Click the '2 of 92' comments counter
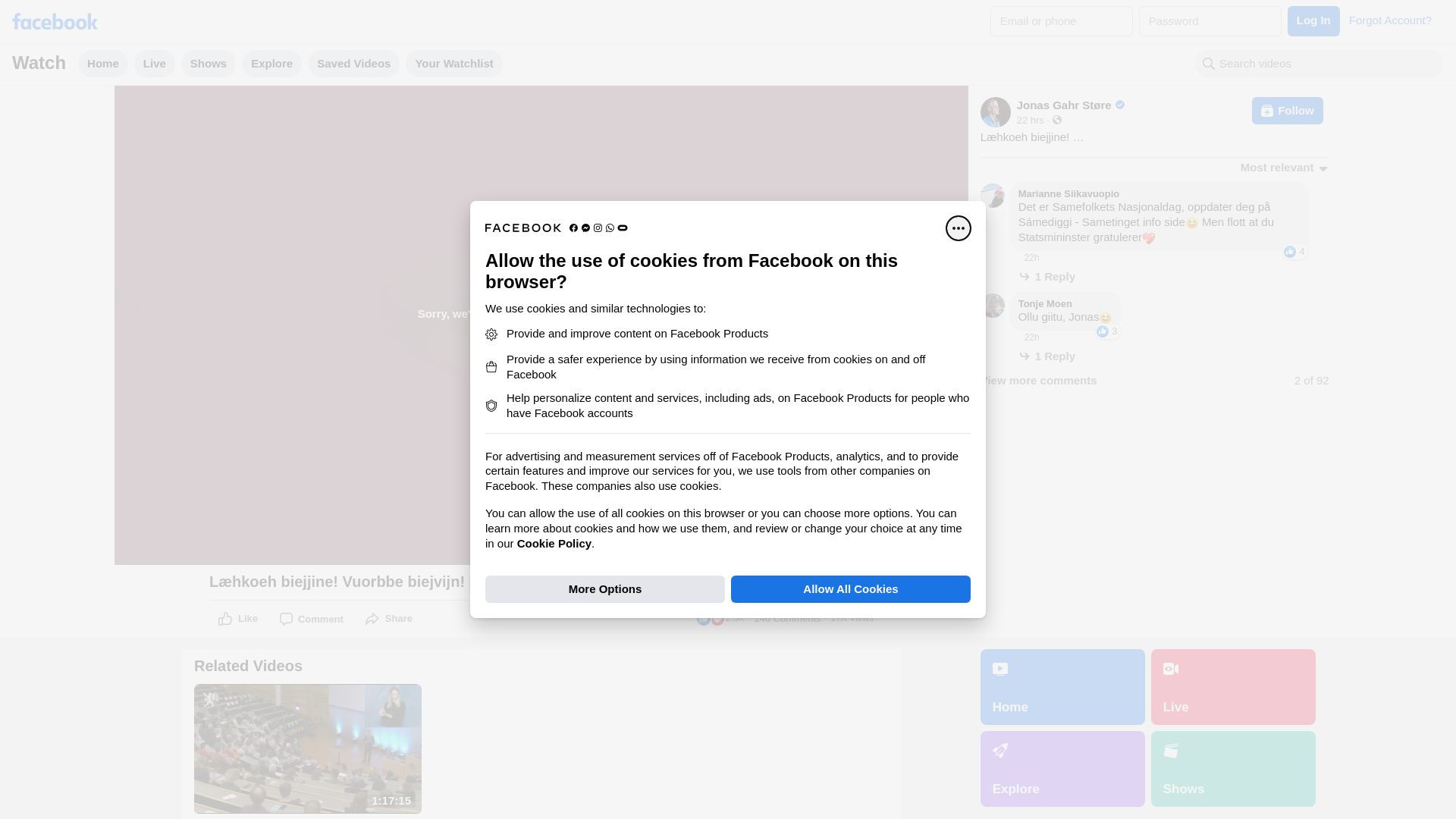 coord(1311,381)
